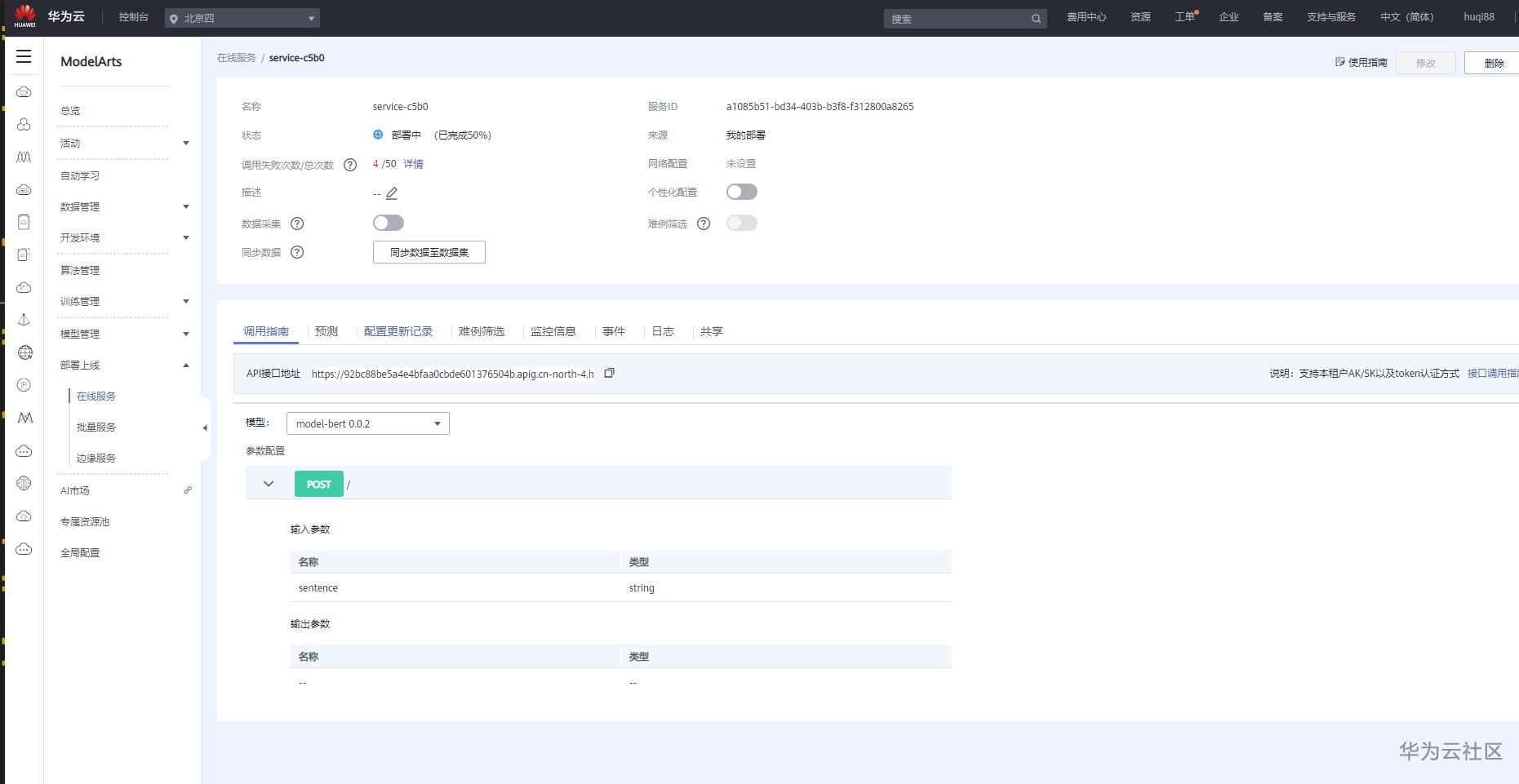Edit the description with pencil icon

[x=392, y=193]
